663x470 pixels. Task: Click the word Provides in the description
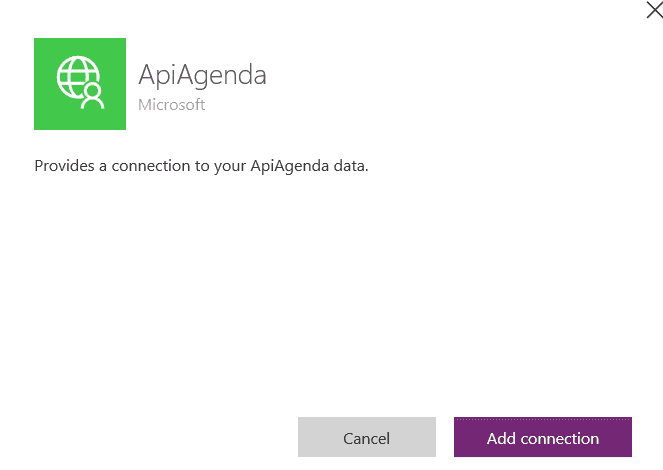click(x=64, y=166)
